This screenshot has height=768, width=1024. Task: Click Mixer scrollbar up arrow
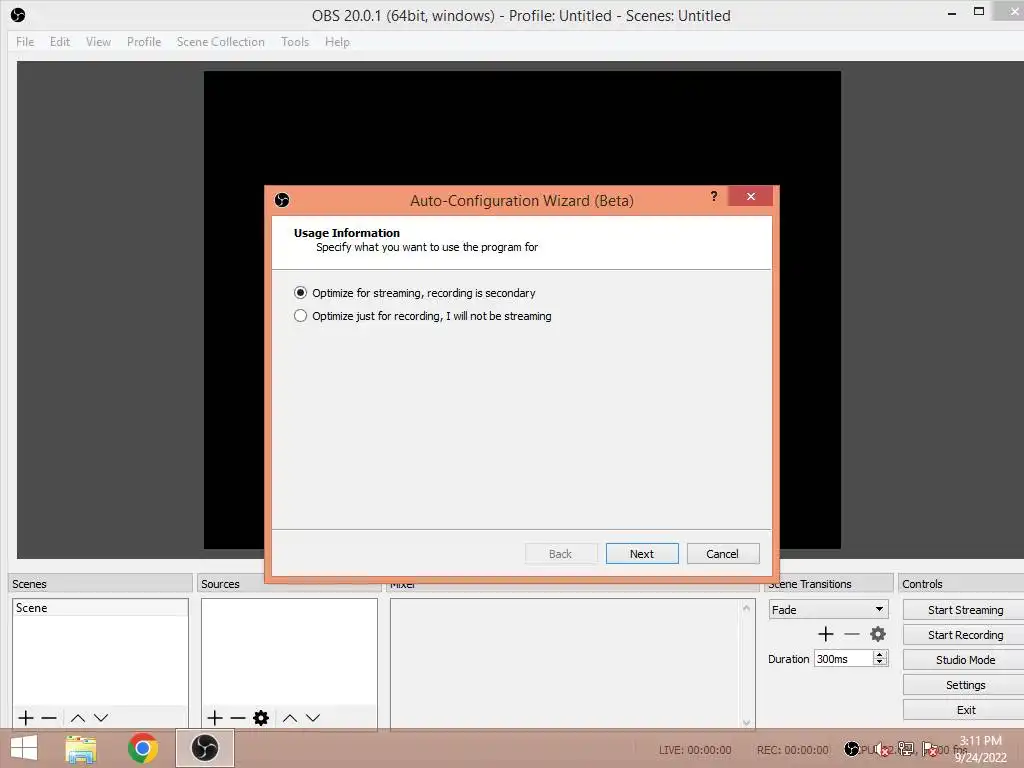click(746, 608)
